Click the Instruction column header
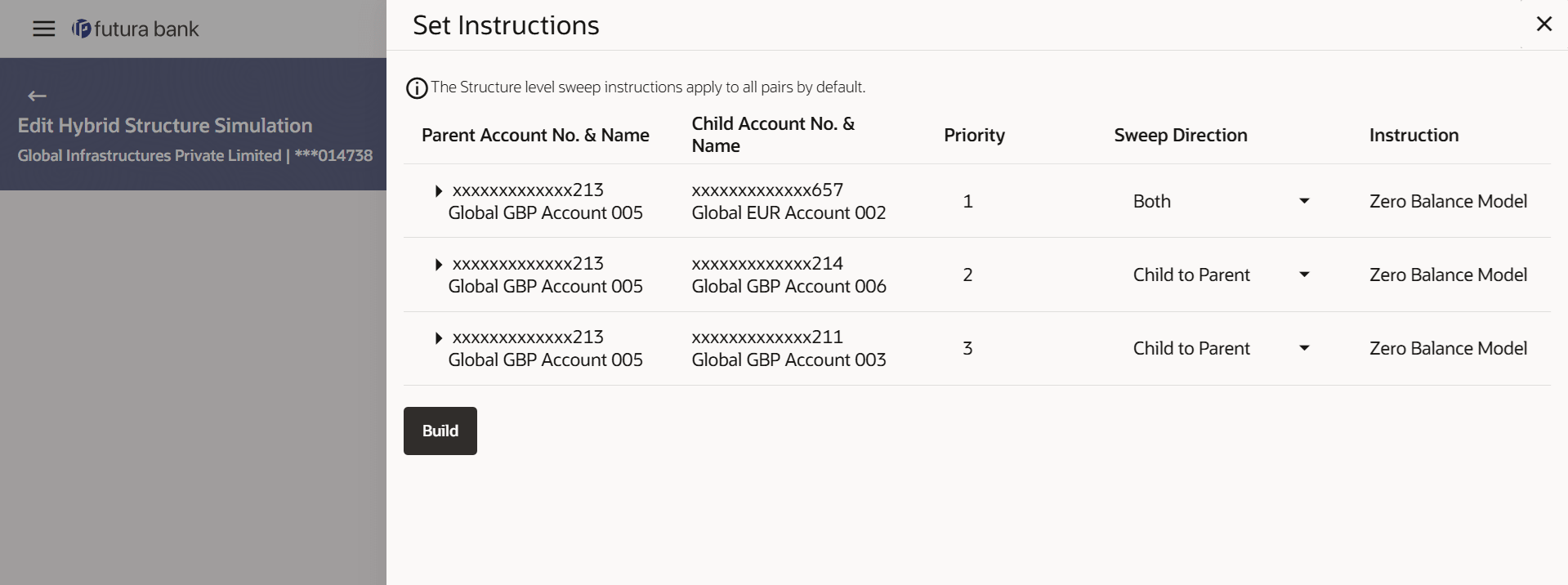1568x585 pixels. click(x=1413, y=136)
